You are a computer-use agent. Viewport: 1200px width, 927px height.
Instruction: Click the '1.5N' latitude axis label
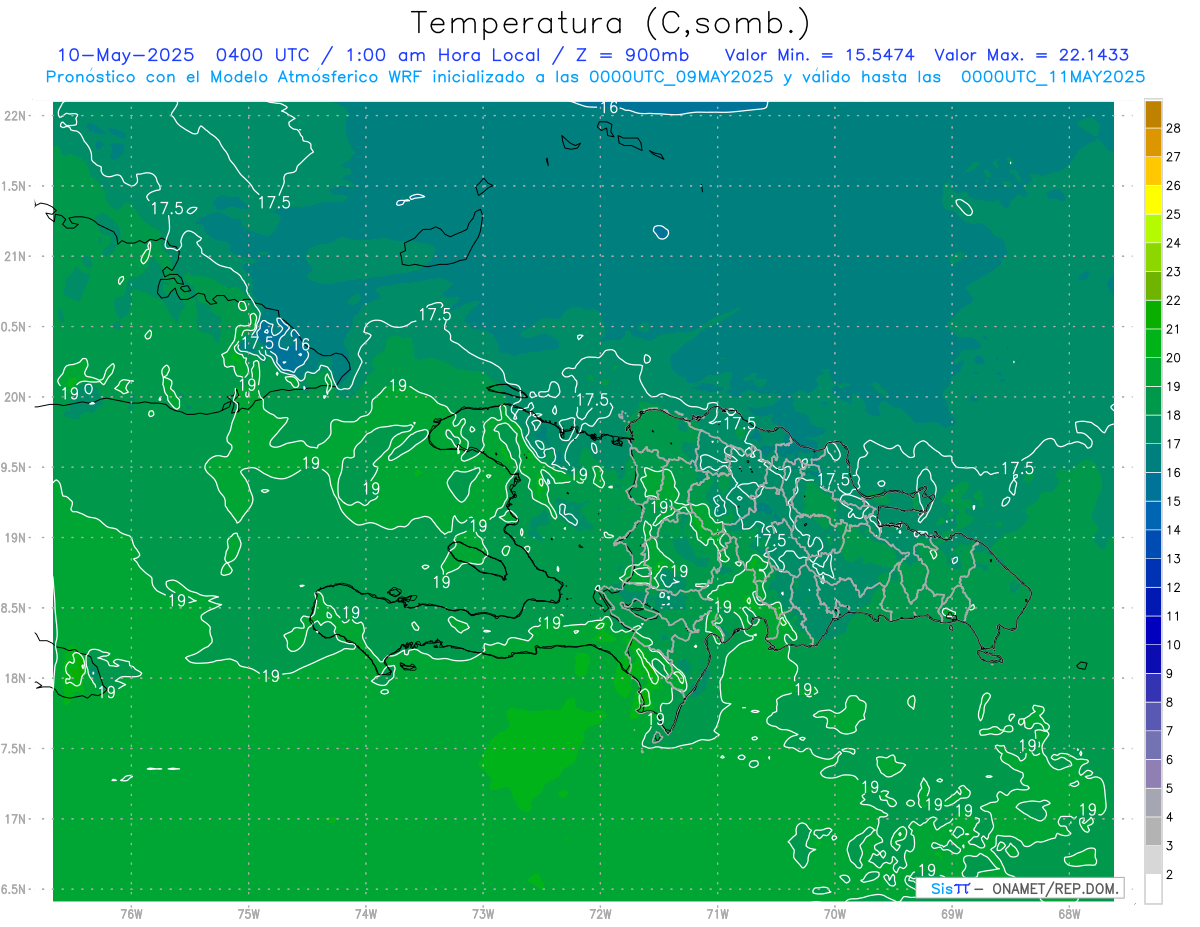click(x=16, y=187)
